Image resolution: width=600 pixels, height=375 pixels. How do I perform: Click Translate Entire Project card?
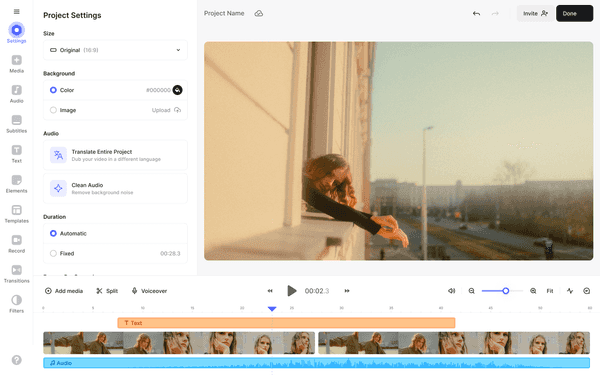(115, 155)
